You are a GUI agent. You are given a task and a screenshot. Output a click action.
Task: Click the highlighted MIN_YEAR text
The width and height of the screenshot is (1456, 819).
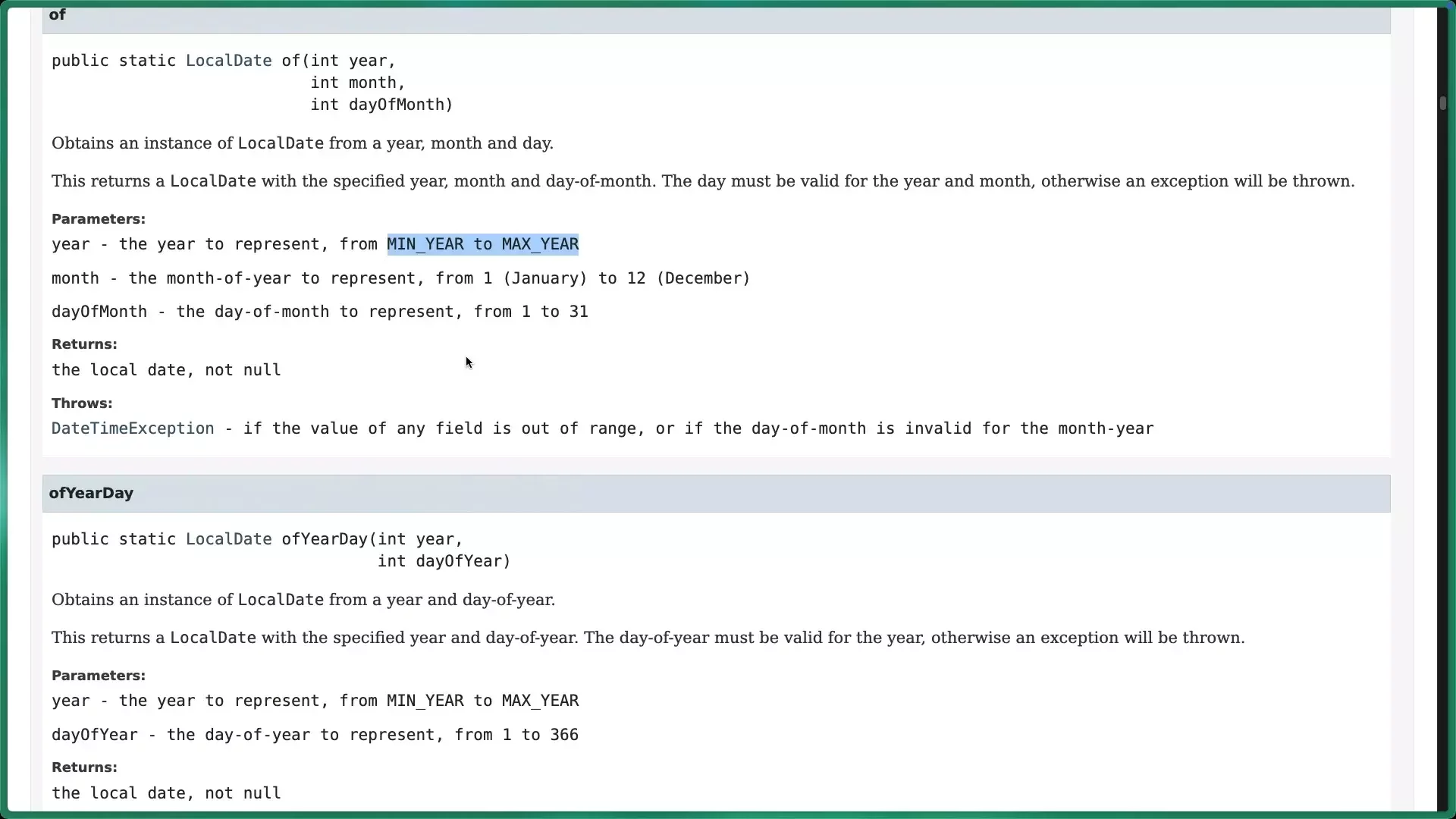click(x=423, y=244)
